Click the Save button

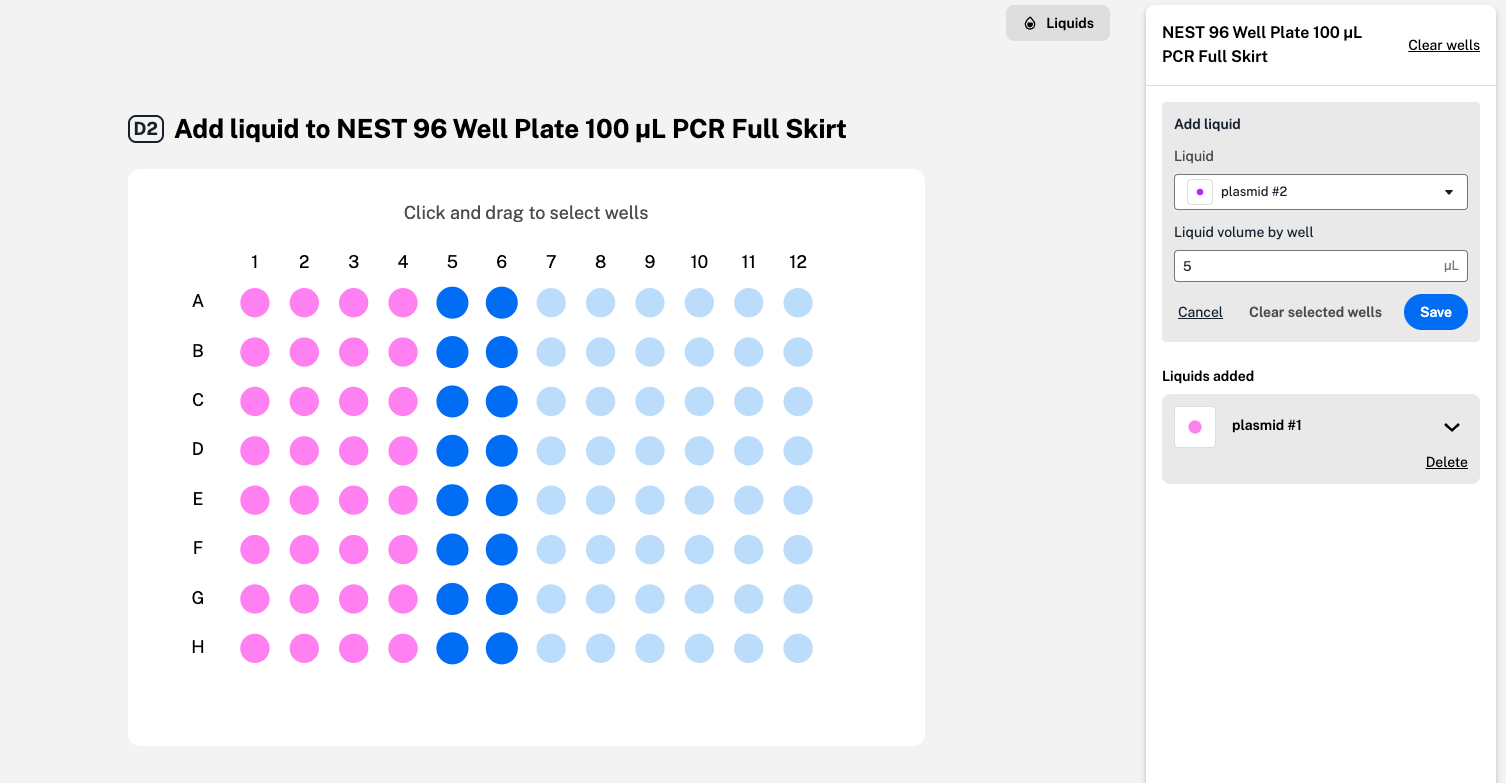1435,312
